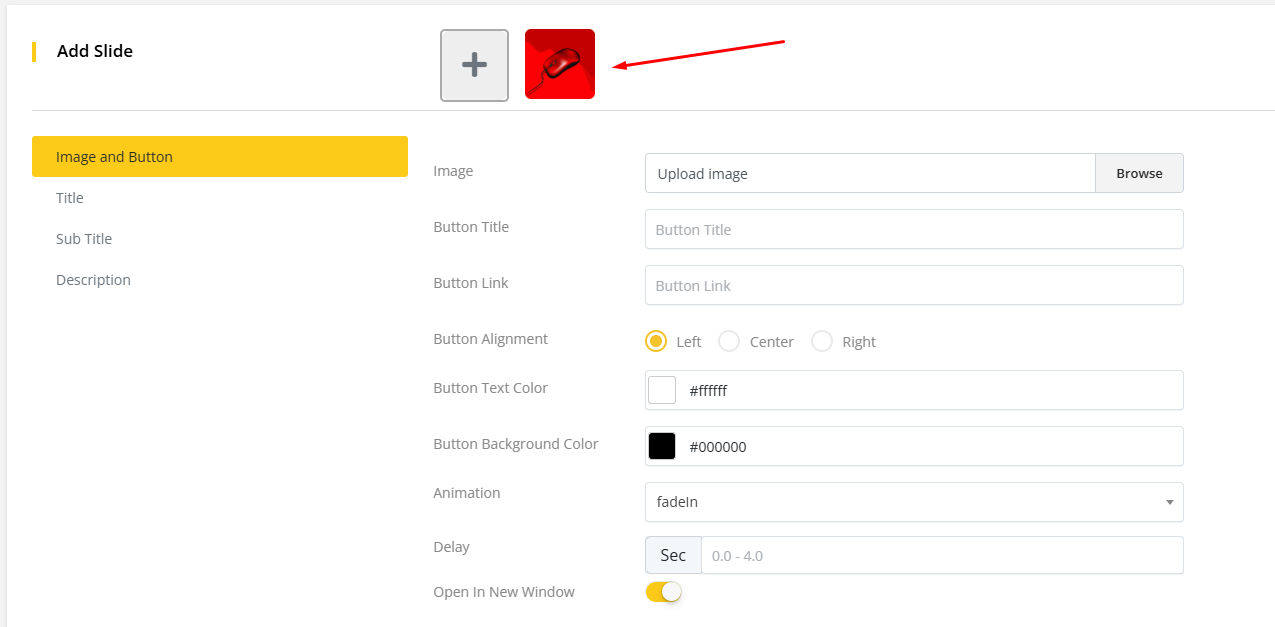1275x627 pixels.
Task: Go to the Description tab
Action: click(93, 280)
